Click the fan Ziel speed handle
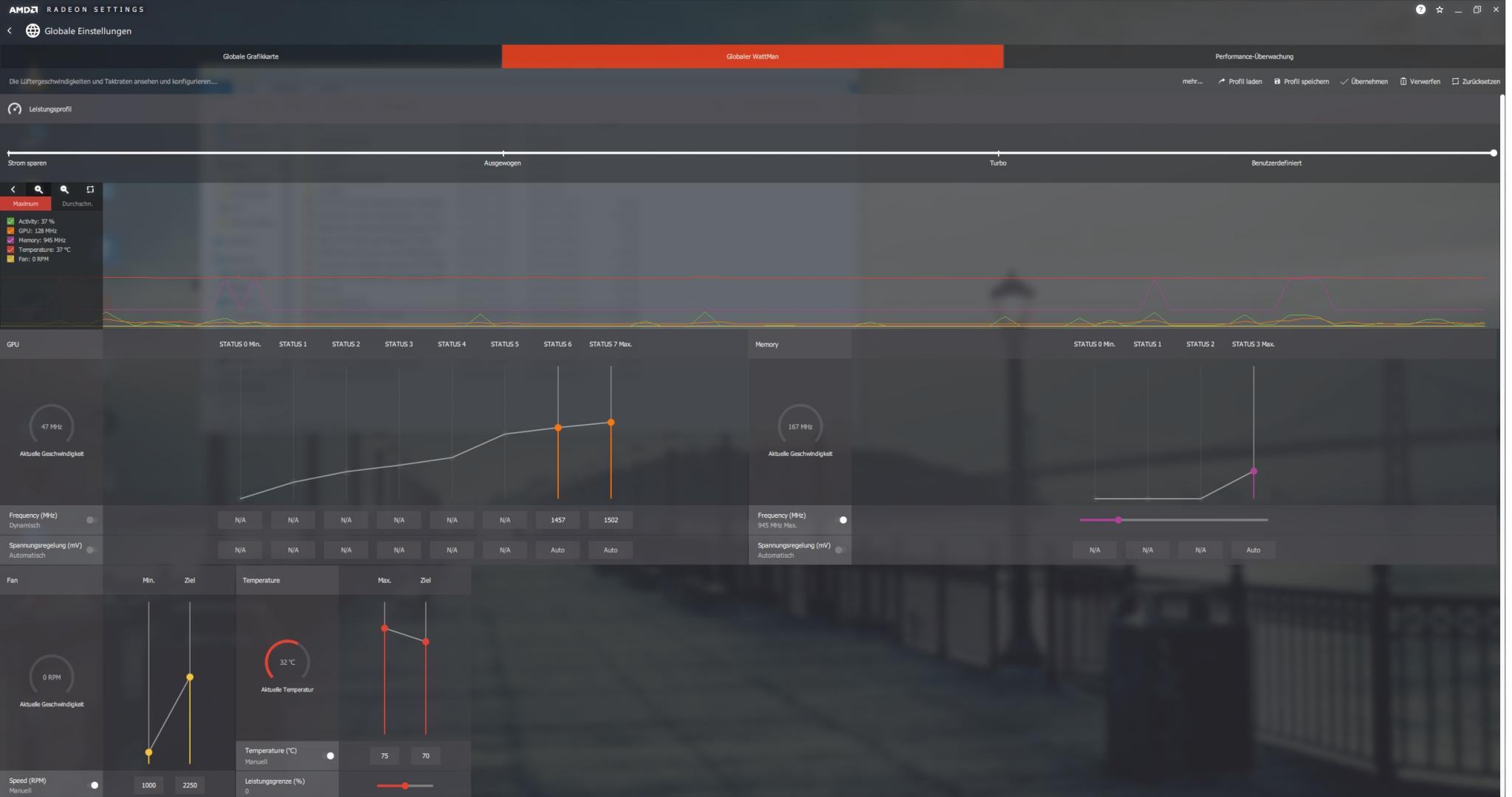 (190, 677)
